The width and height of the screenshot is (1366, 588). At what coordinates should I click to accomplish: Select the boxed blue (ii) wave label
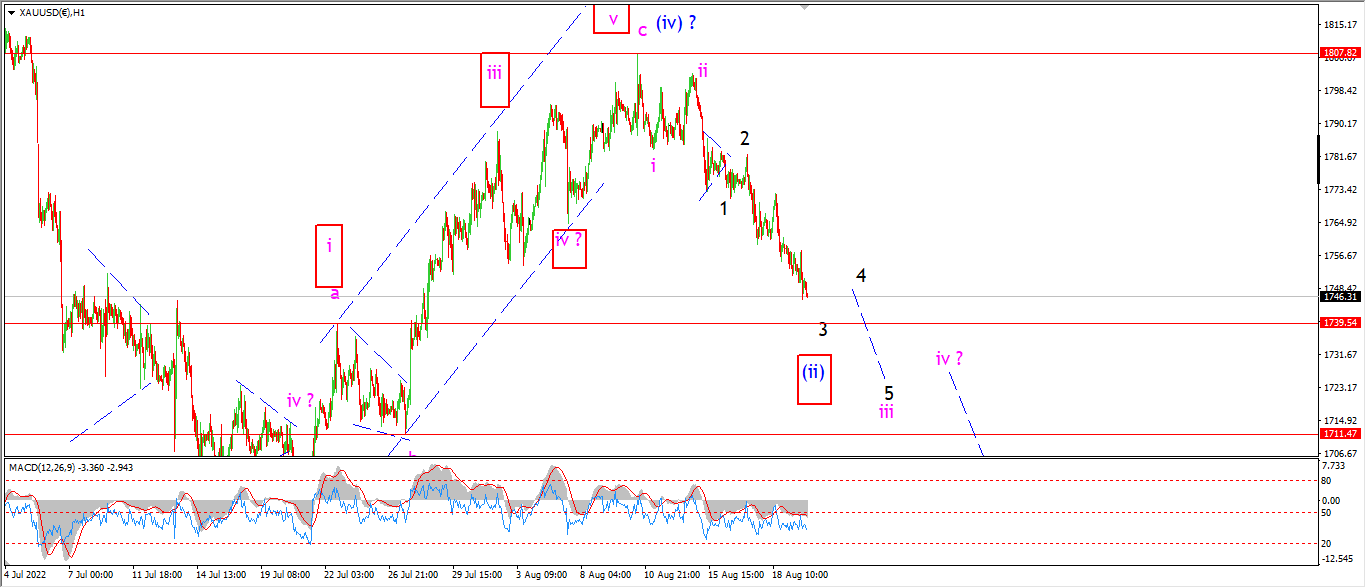(x=814, y=379)
